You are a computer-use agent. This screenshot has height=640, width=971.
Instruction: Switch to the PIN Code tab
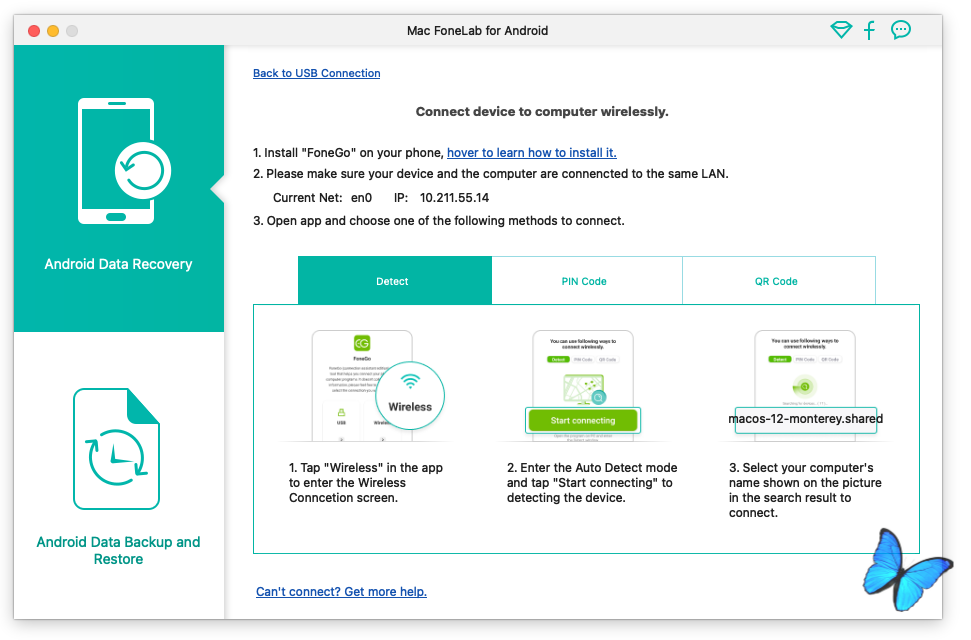click(586, 281)
